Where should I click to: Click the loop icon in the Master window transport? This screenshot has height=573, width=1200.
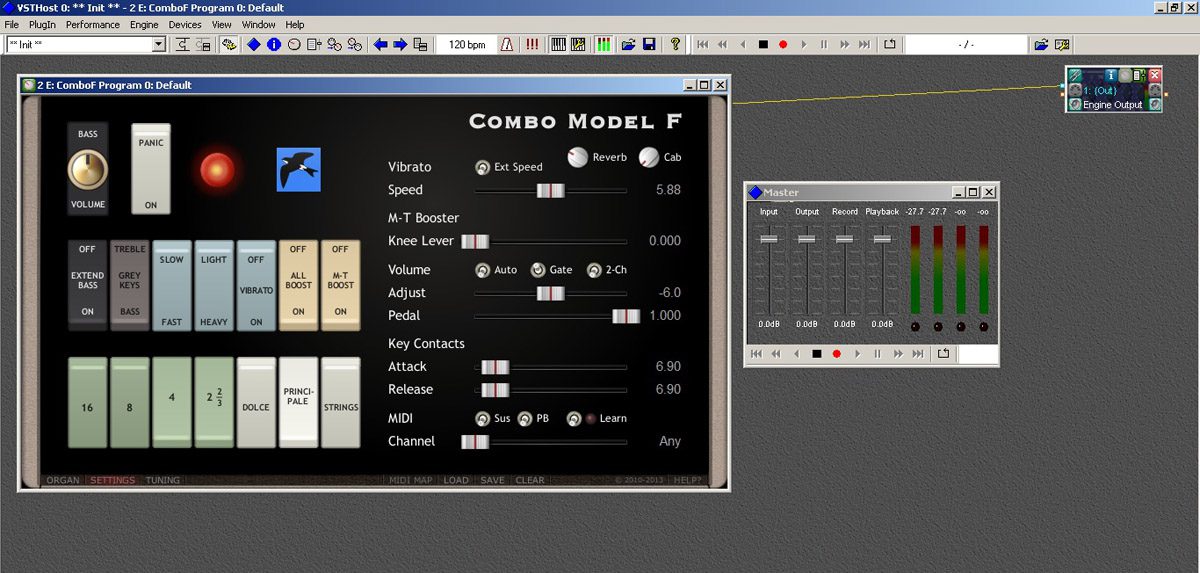point(943,354)
